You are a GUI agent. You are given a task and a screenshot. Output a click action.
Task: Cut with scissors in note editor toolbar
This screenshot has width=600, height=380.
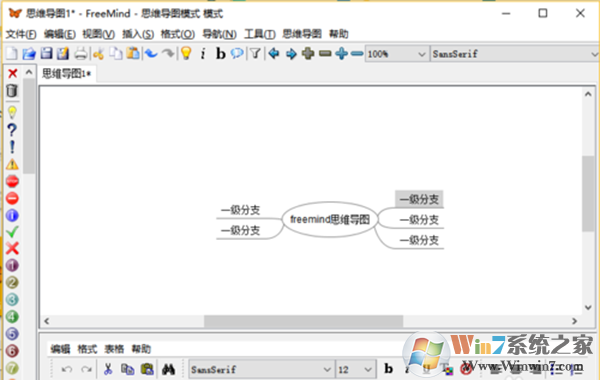point(108,369)
